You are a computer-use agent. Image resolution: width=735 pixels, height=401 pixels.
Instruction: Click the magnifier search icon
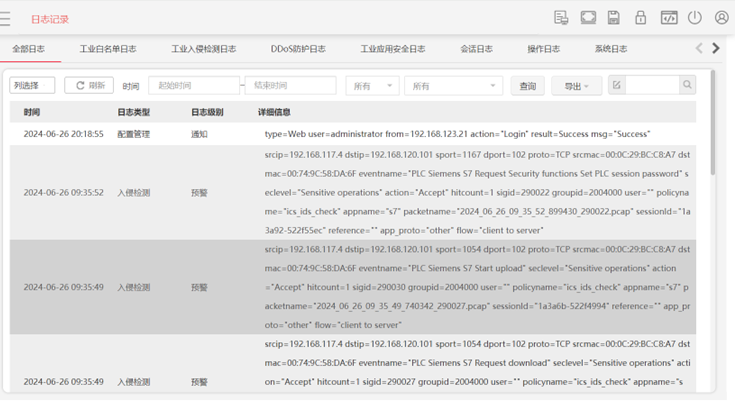[x=687, y=85]
